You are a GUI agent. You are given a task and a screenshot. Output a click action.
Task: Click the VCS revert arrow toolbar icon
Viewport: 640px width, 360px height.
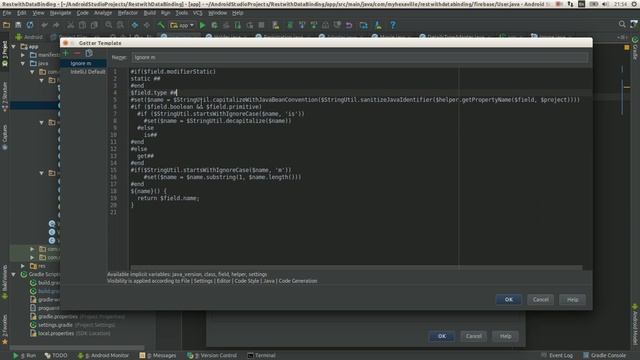click(x=349, y=25)
